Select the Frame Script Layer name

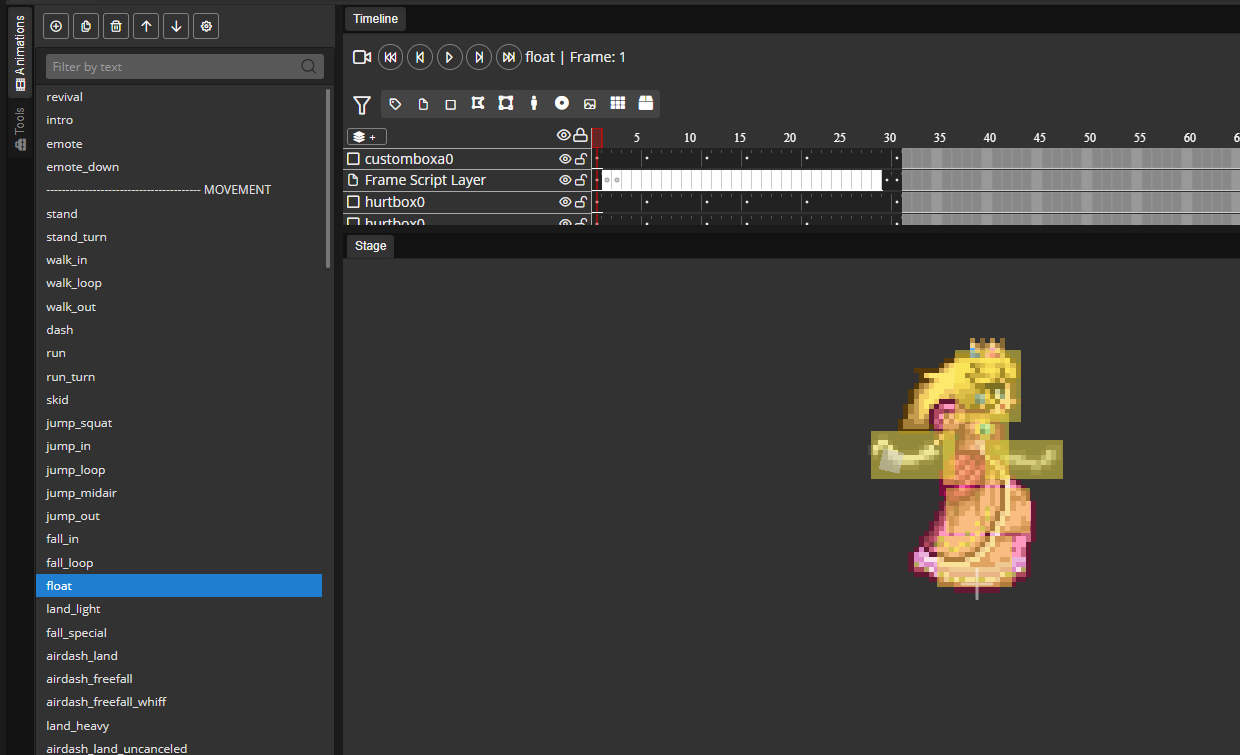coord(425,180)
